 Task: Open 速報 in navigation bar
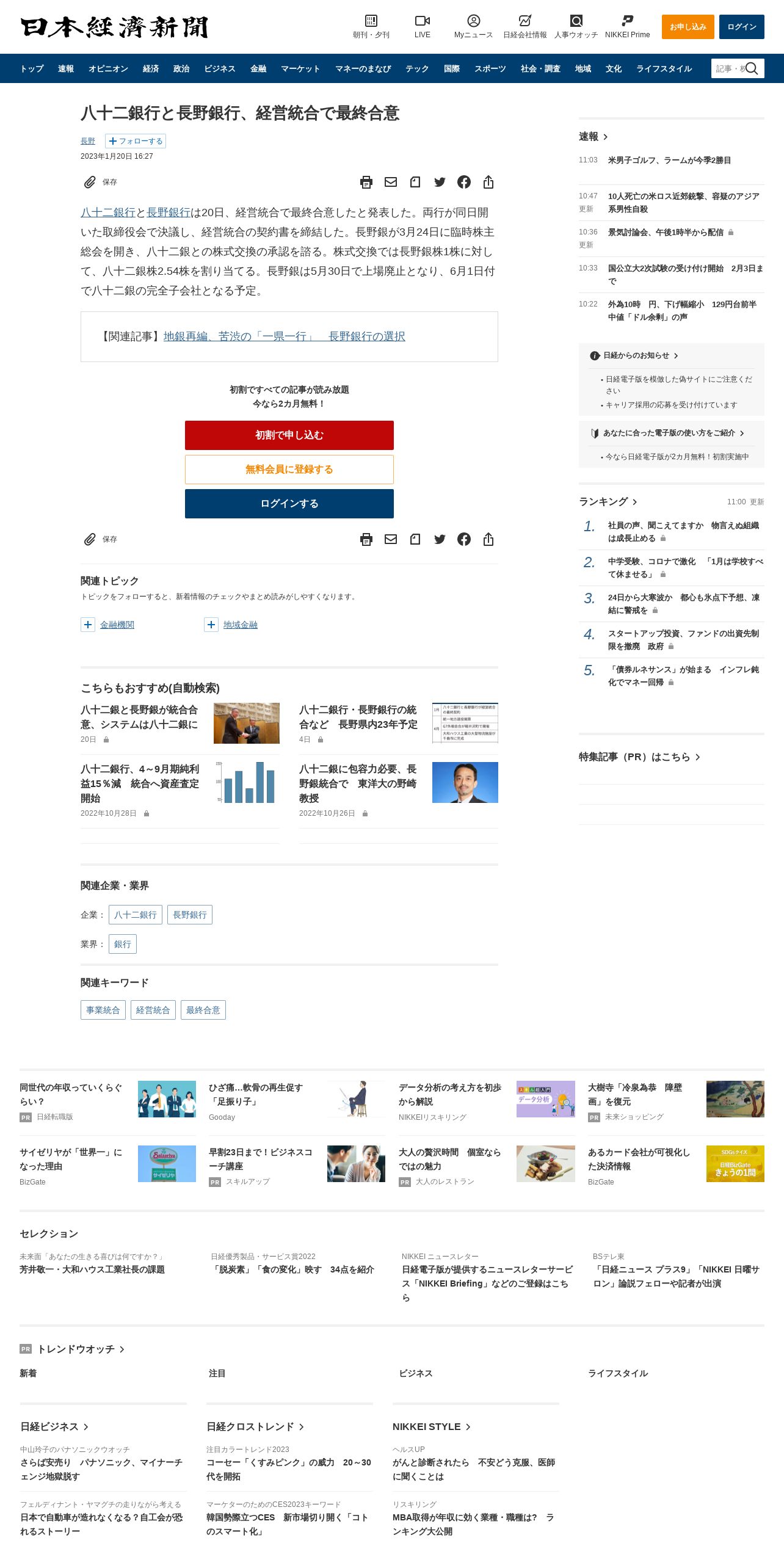click(x=66, y=68)
